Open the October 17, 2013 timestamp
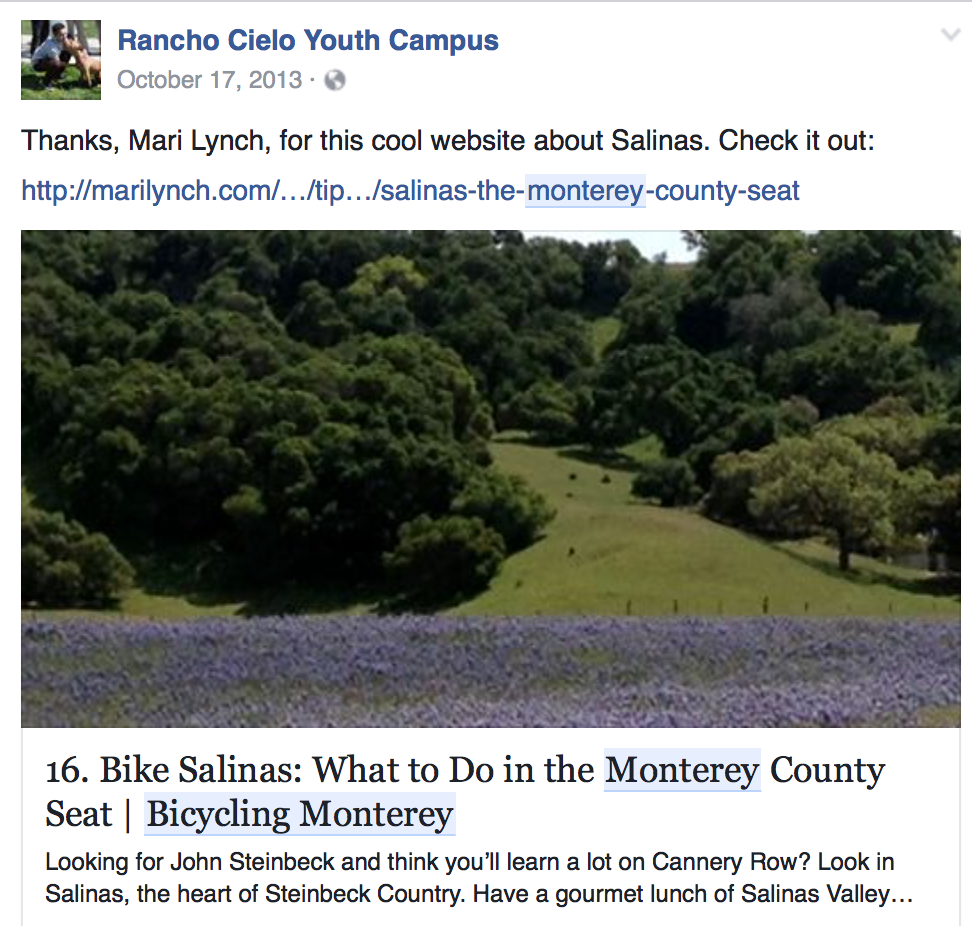The height and width of the screenshot is (926, 972). (209, 80)
